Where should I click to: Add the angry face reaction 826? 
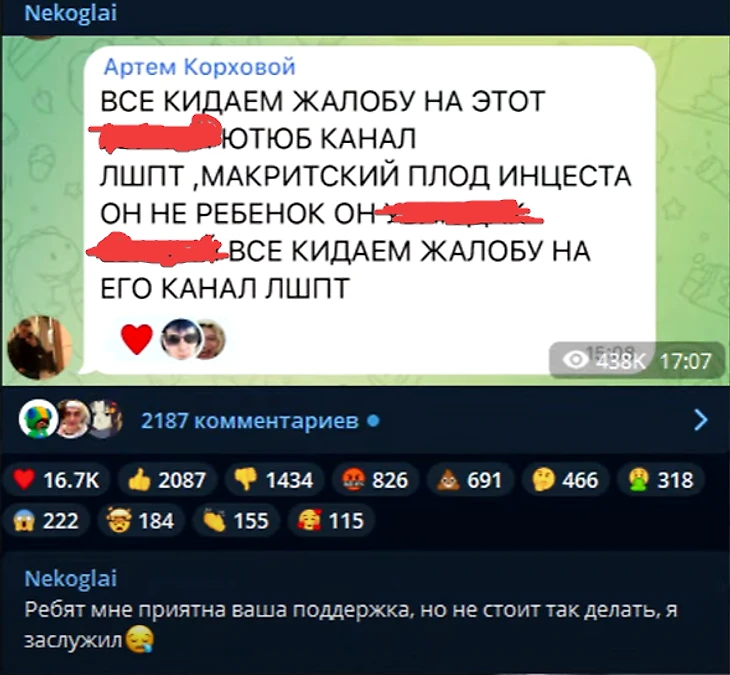tap(375, 480)
